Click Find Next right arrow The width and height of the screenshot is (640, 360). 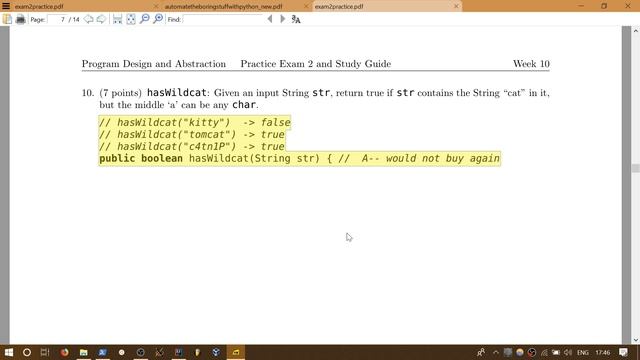click(x=282, y=19)
